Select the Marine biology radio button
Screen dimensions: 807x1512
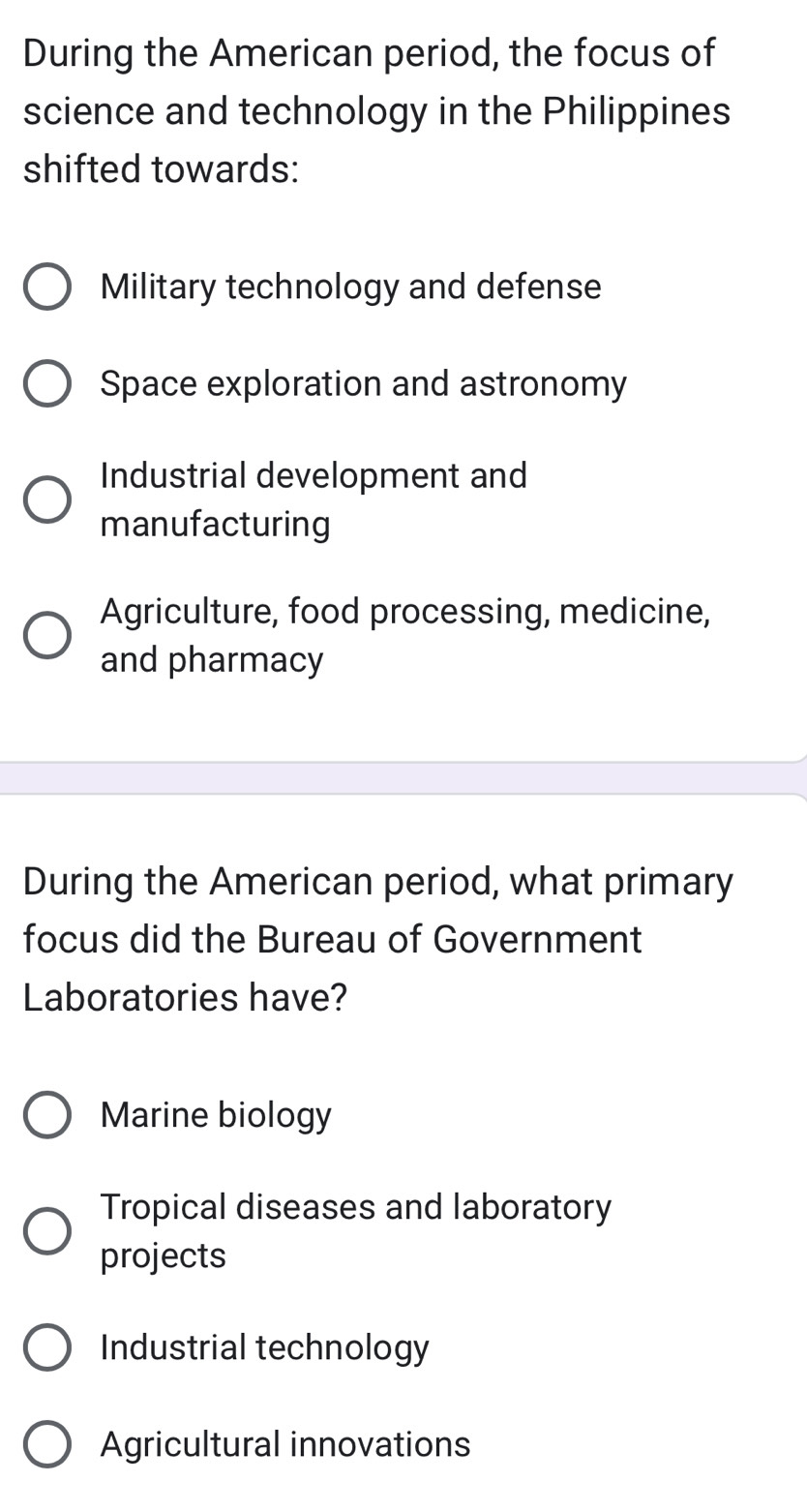coord(46,1115)
